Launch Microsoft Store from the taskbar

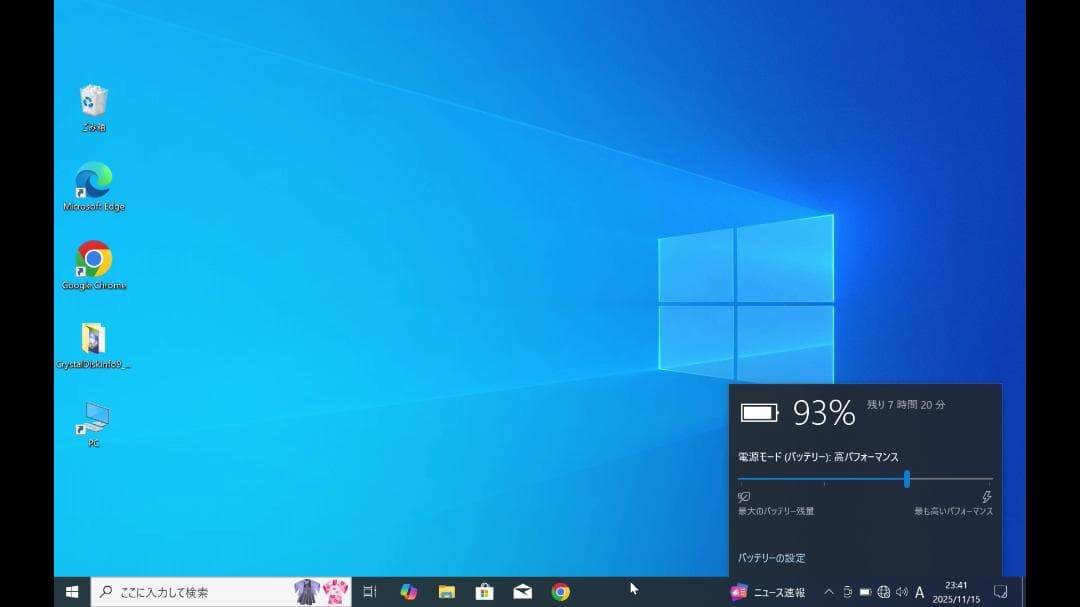(x=485, y=592)
